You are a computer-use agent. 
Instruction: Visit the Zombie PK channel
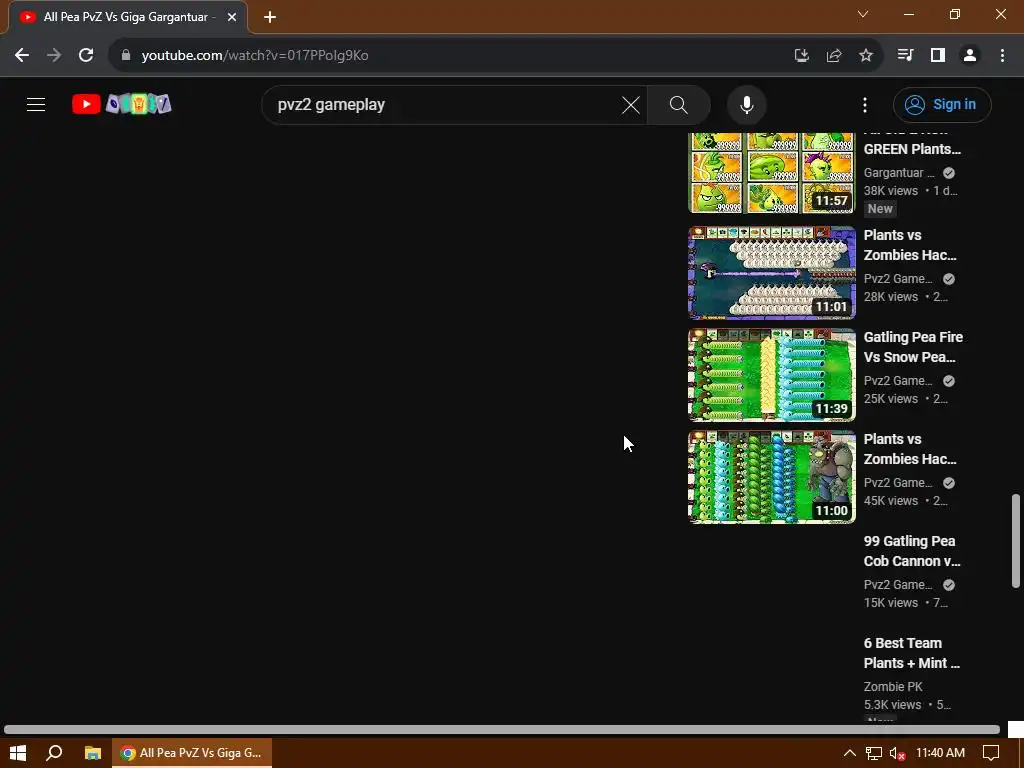click(x=893, y=687)
